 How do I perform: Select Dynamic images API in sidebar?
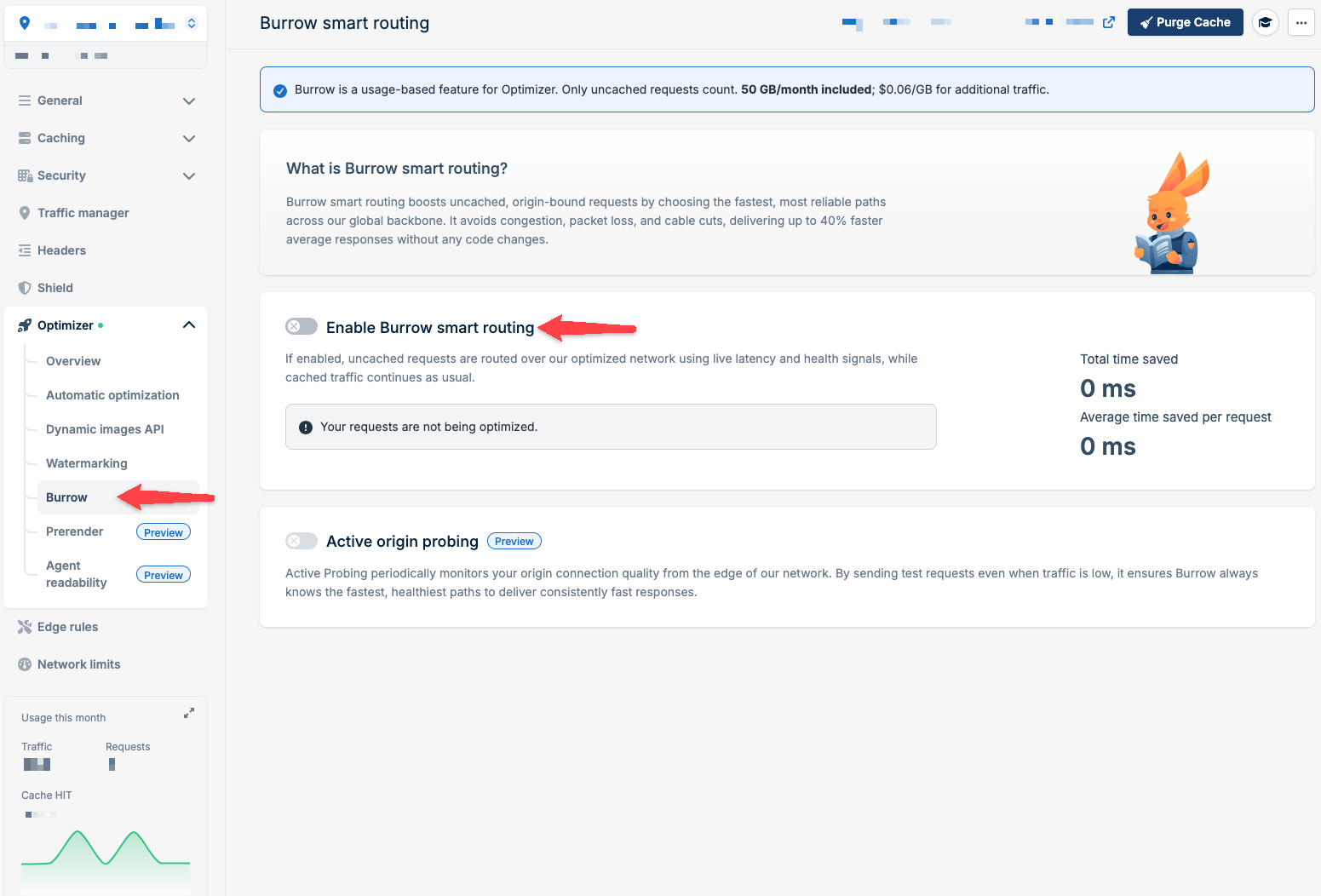point(105,429)
